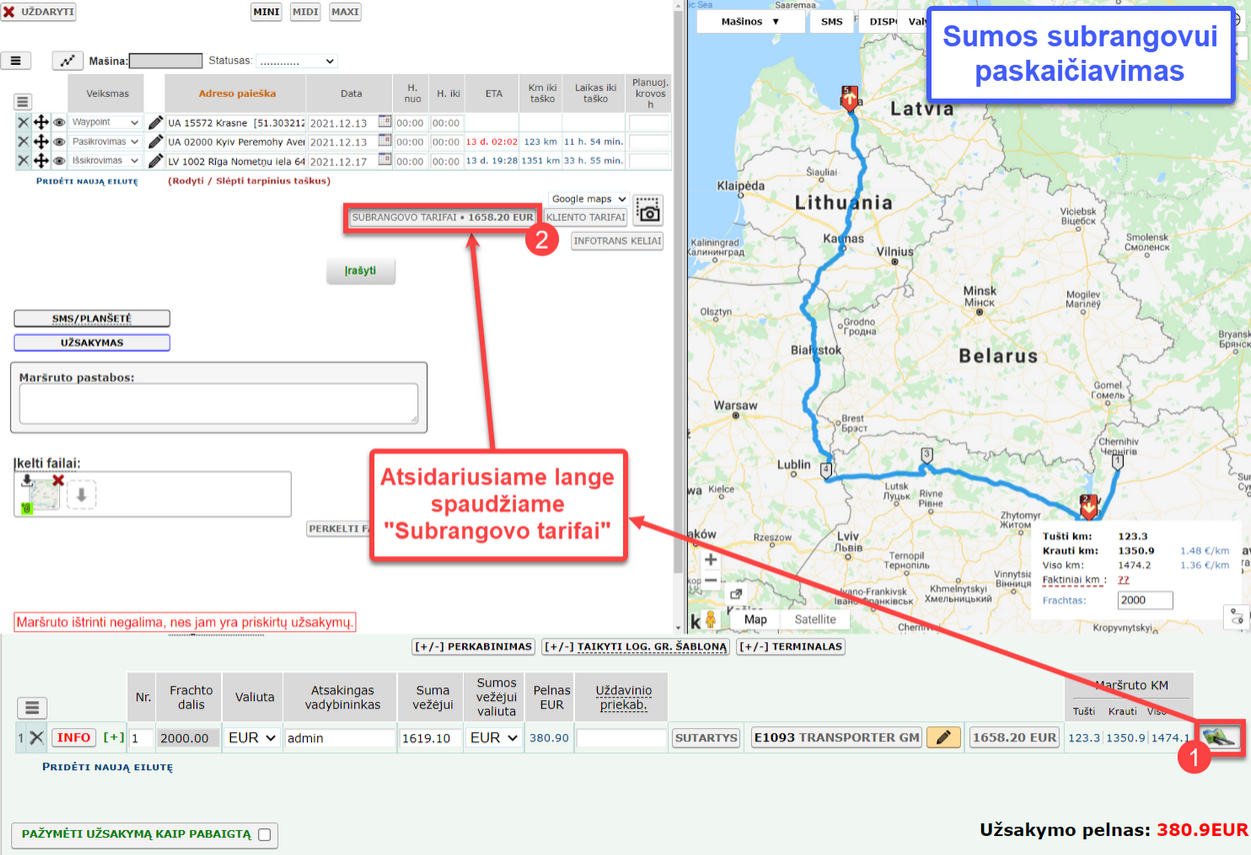Click the Suma vežėjui field showing 1619.10
The height and width of the screenshot is (855, 1251).
point(430,738)
